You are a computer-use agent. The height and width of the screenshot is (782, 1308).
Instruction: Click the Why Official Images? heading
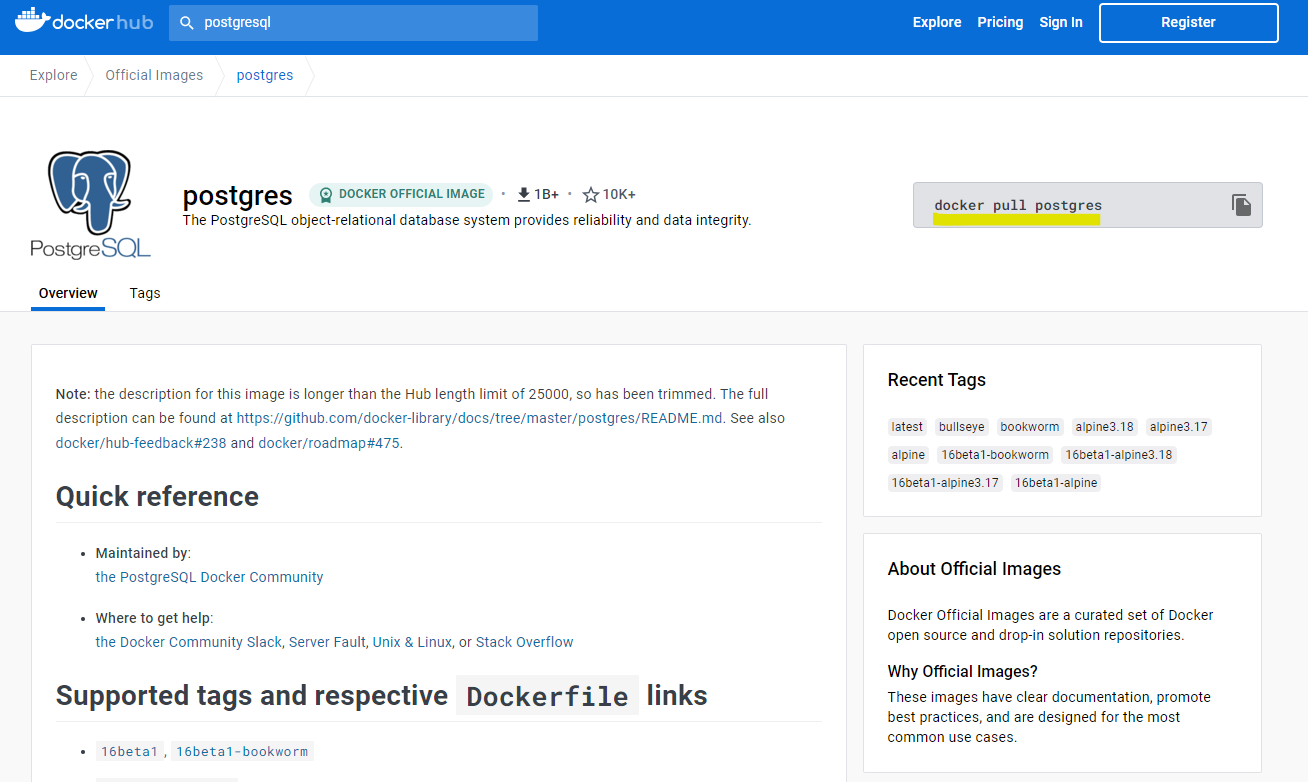(x=963, y=671)
